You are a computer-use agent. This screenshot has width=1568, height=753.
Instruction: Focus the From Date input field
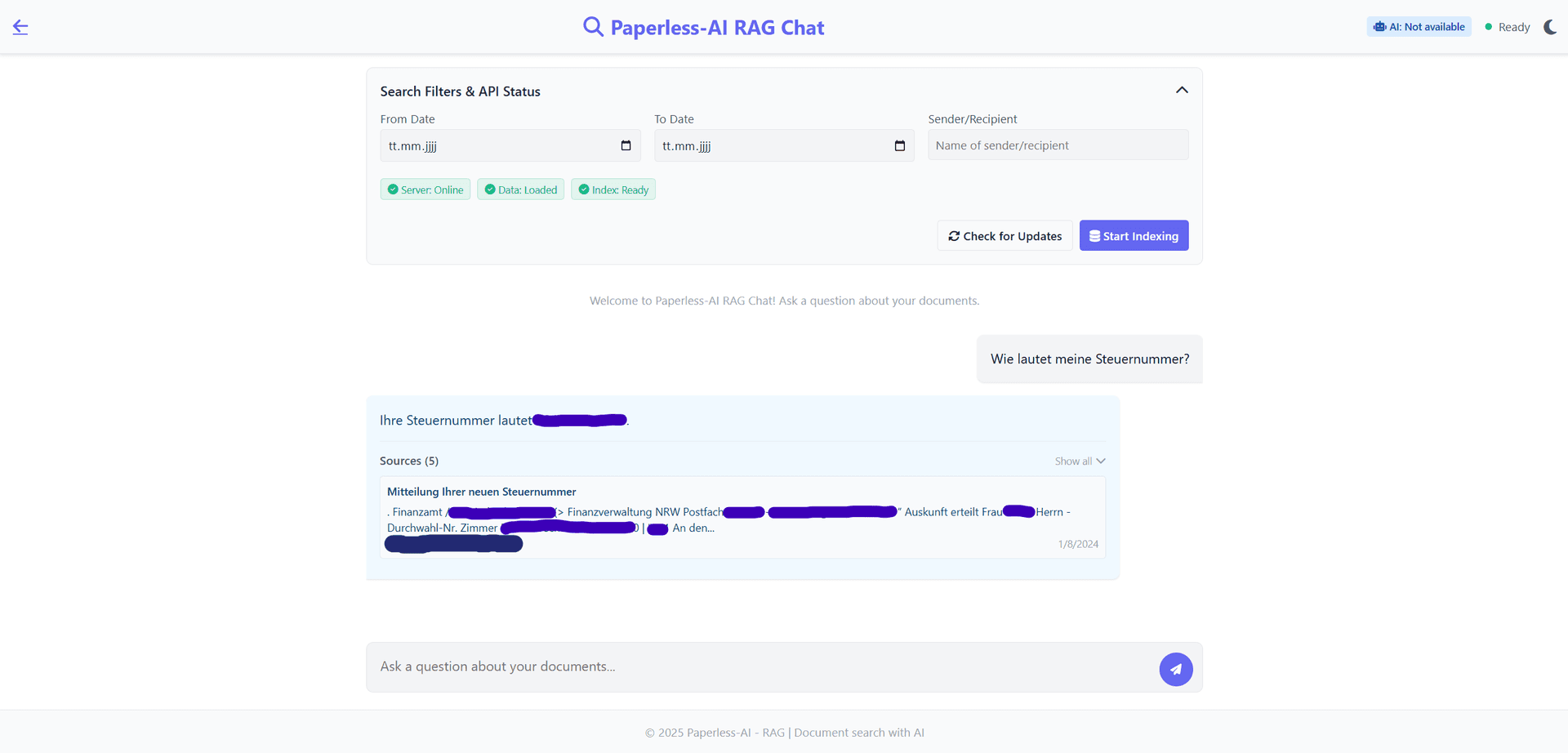tap(510, 145)
